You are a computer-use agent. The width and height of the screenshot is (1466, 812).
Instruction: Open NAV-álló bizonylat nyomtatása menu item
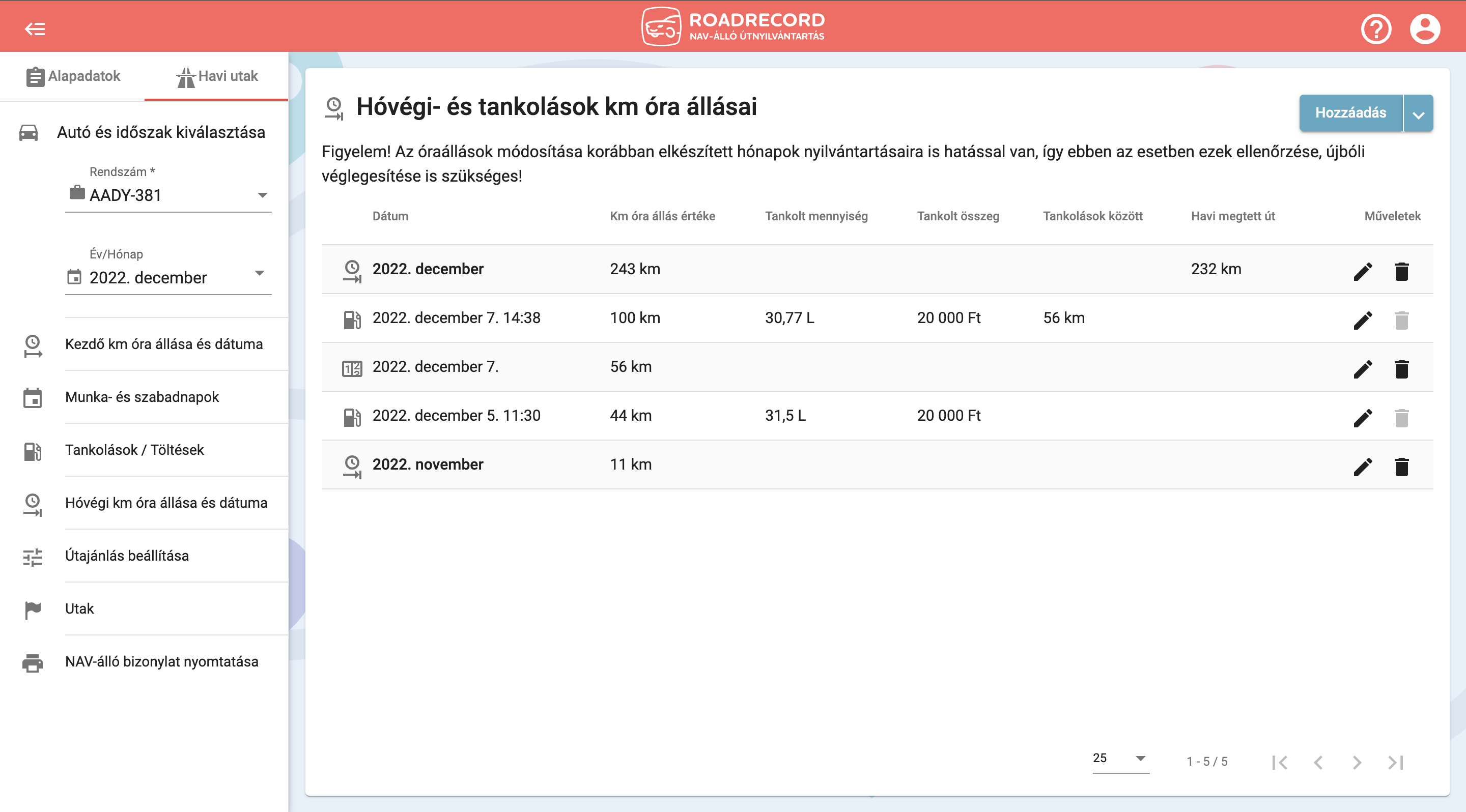pos(162,661)
